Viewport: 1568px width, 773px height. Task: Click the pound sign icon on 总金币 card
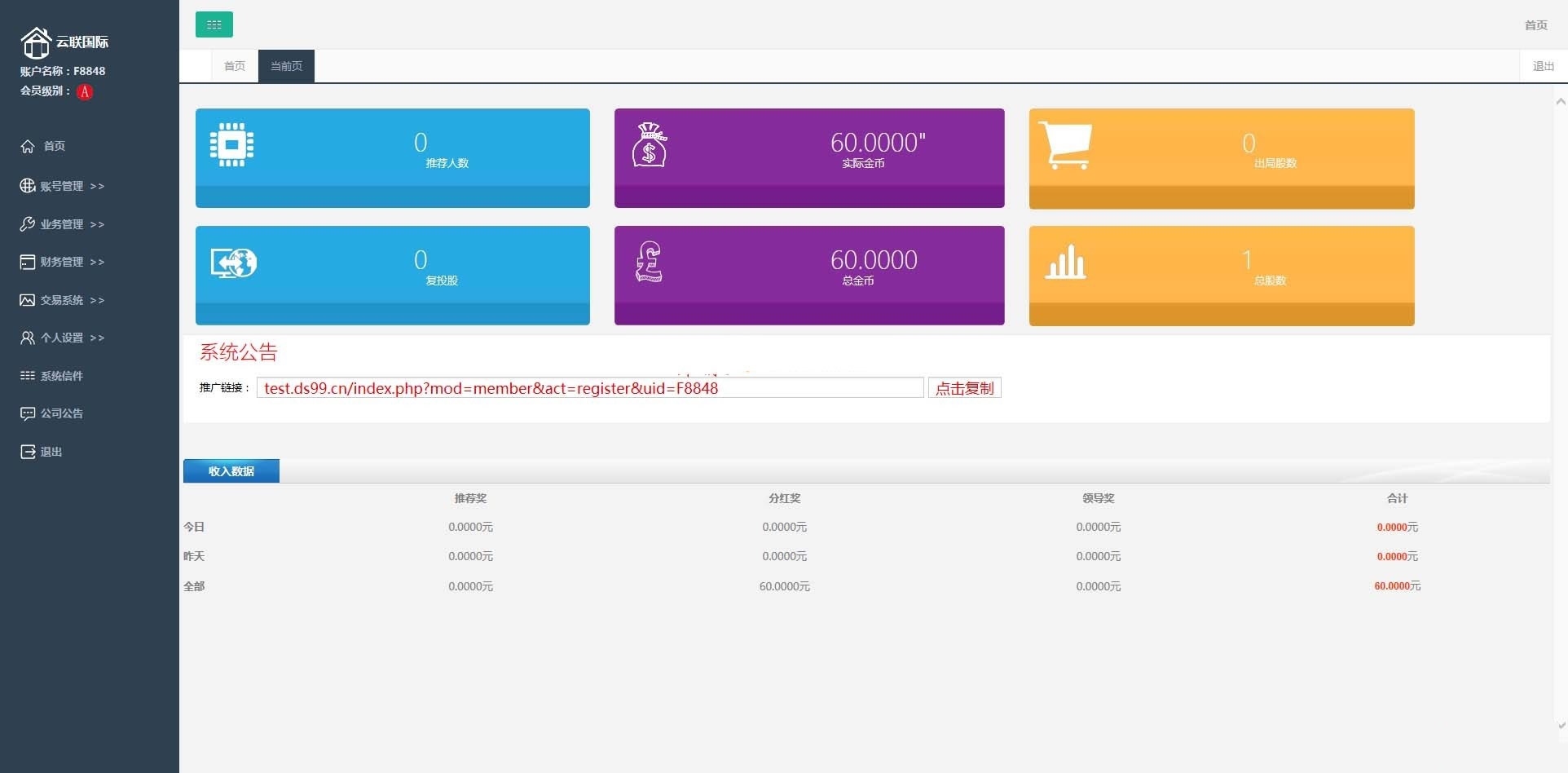pos(649,262)
